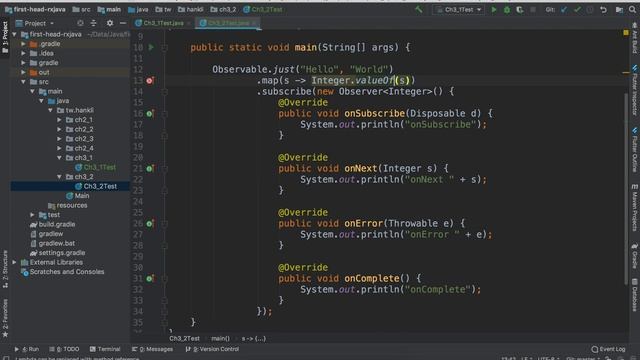This screenshot has width=640, height=360.
Task: Expand the out folder
Action: (23, 72)
